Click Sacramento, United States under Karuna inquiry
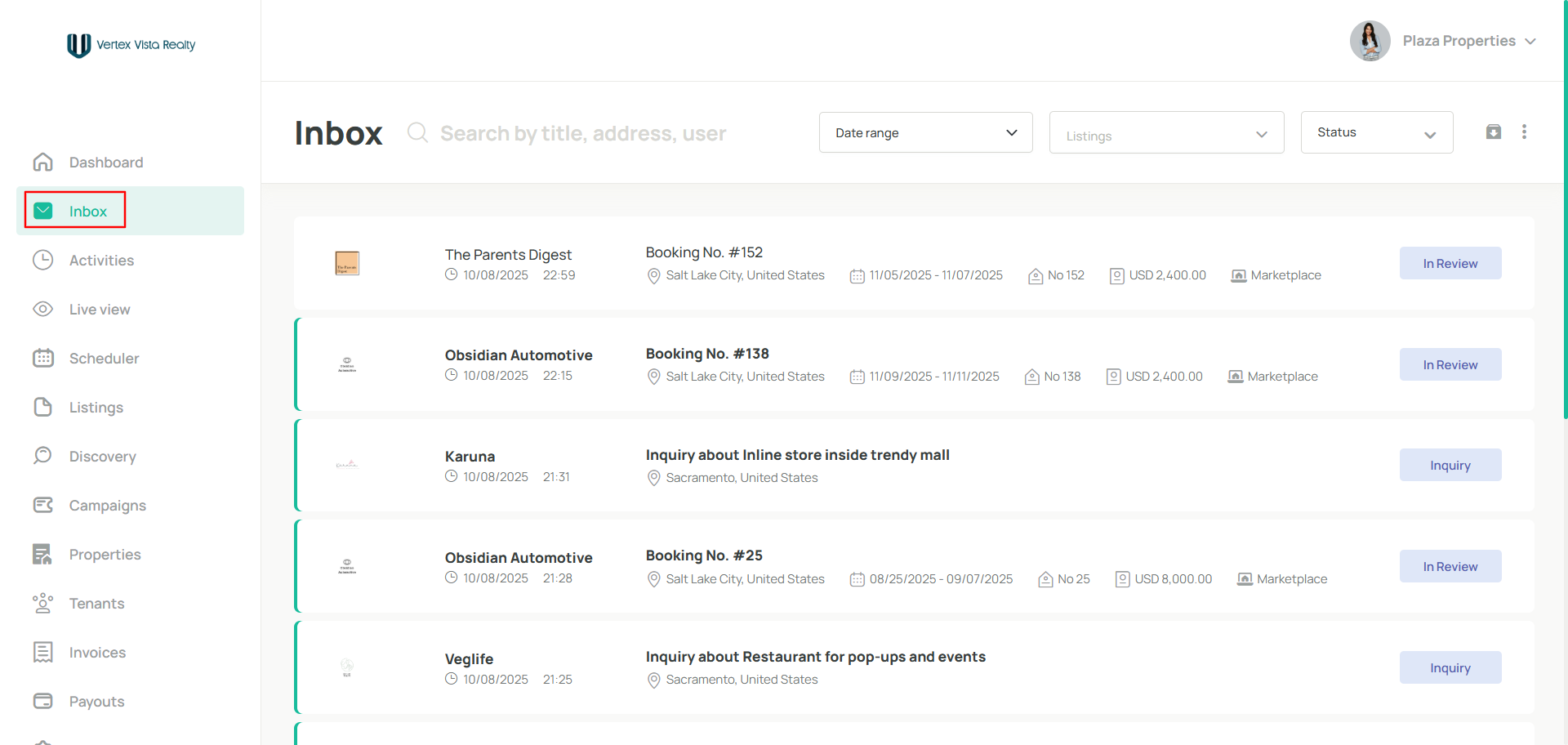Viewport: 1568px width, 745px height. [x=742, y=478]
